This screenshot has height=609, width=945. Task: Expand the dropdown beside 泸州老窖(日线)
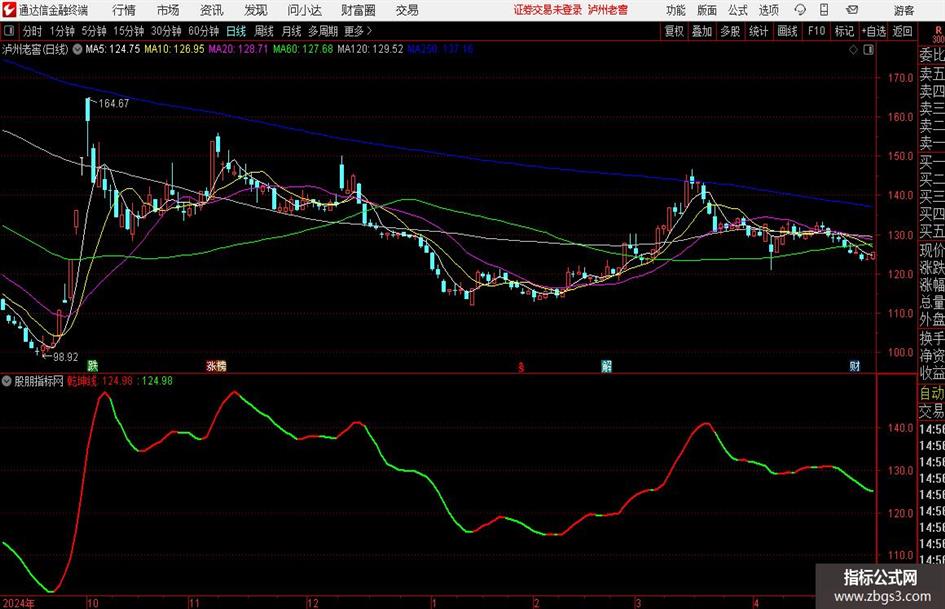point(78,49)
